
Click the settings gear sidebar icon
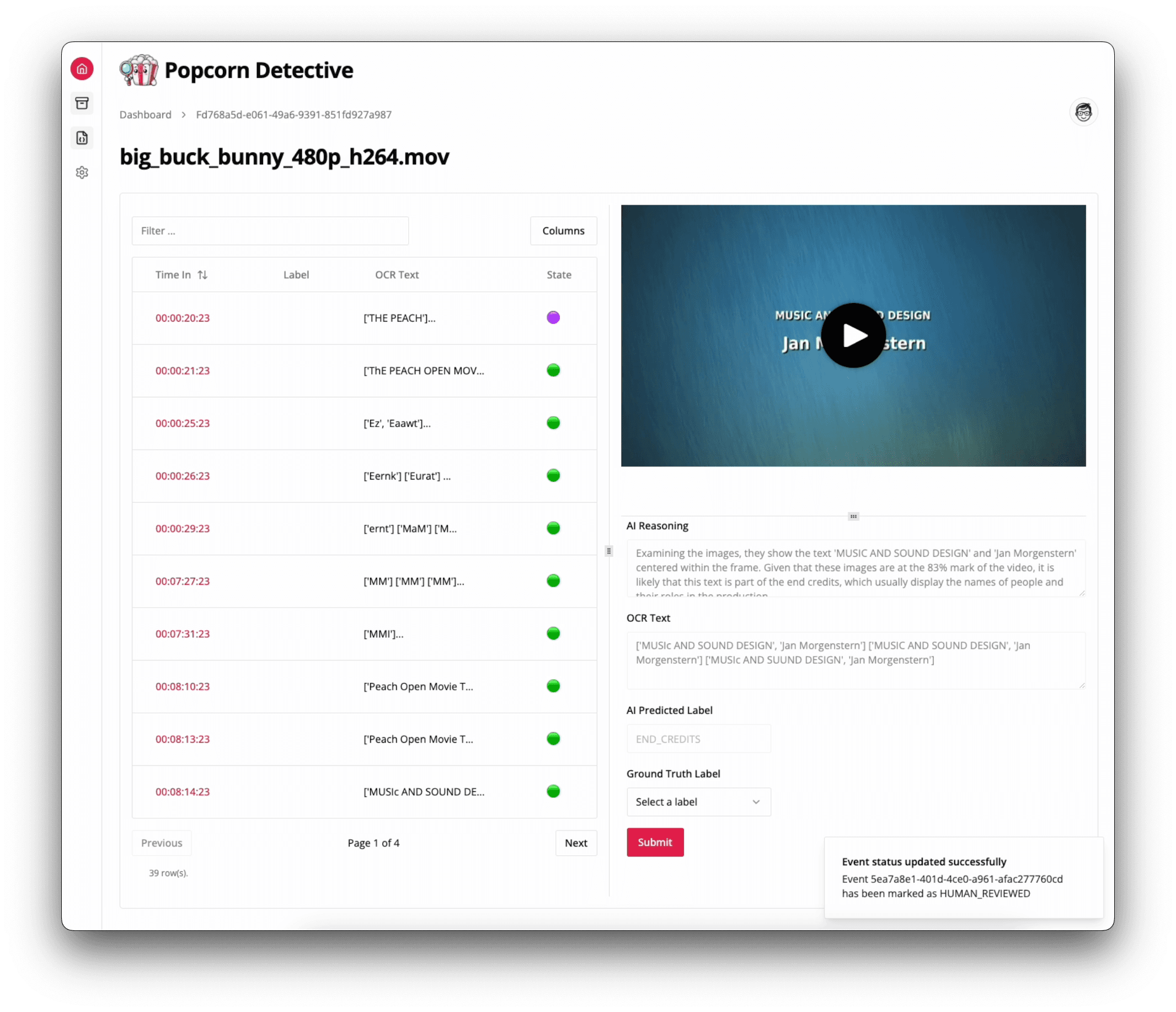[x=82, y=172]
